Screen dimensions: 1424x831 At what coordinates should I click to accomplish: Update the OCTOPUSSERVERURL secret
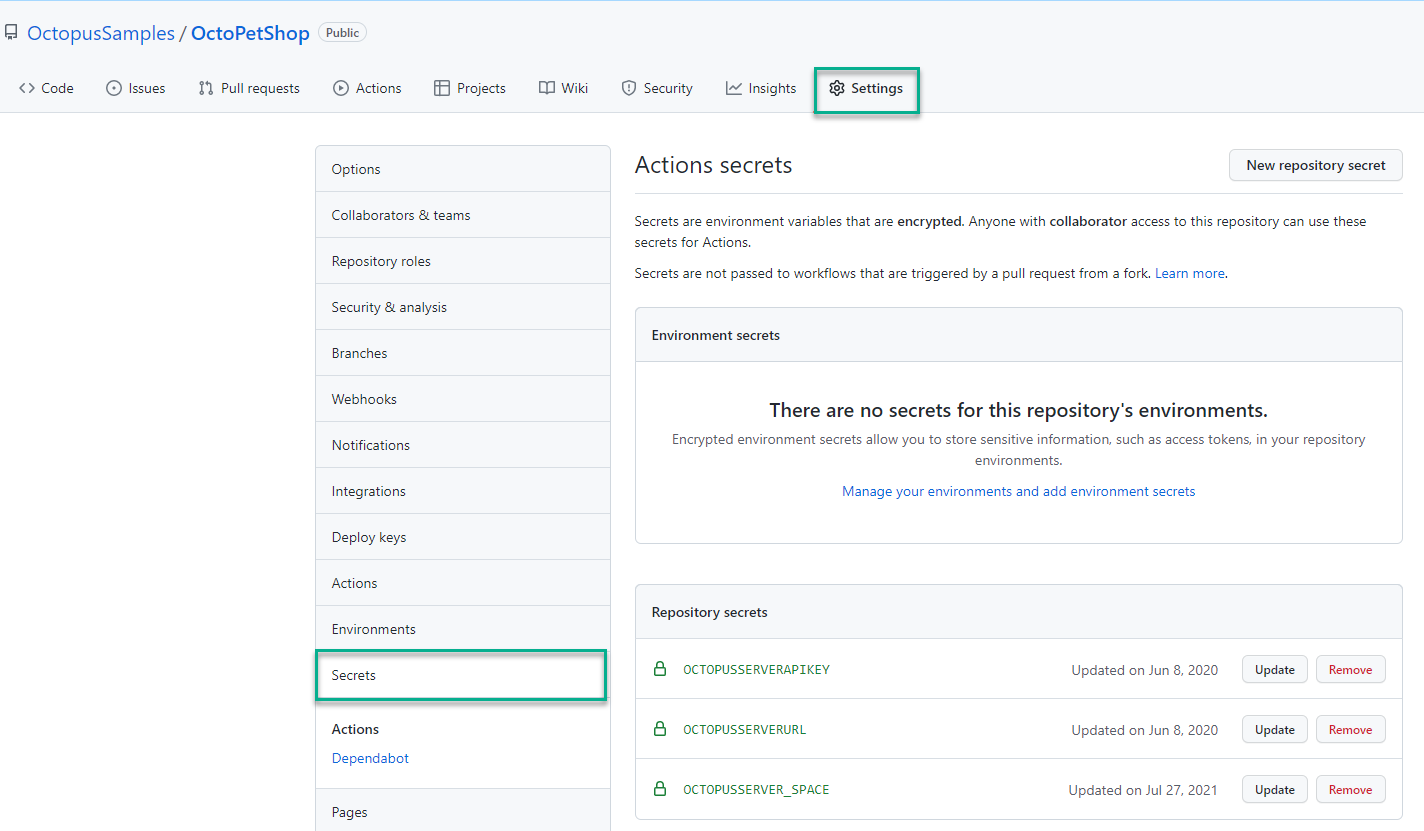(x=1274, y=729)
